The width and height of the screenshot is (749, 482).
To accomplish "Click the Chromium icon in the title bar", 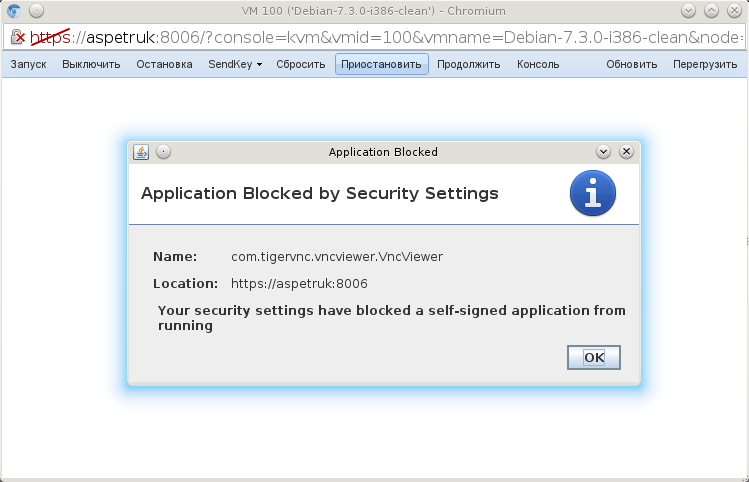I will click(x=13, y=12).
